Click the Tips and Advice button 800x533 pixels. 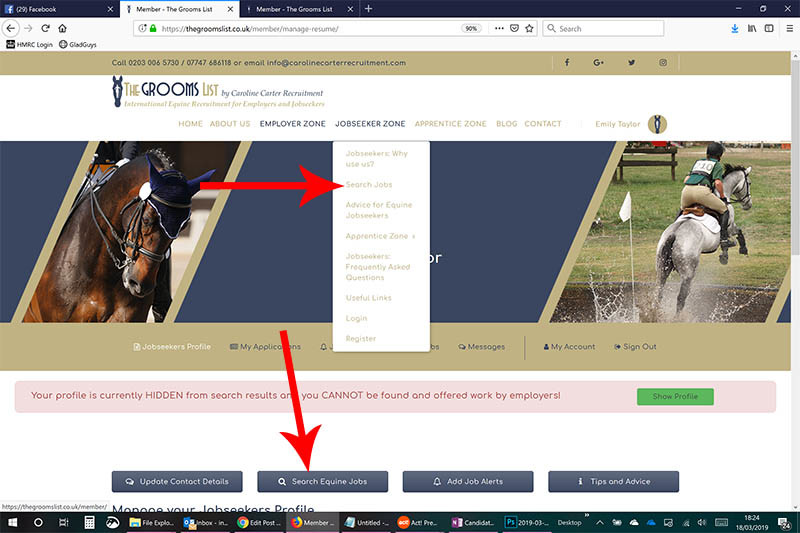click(x=613, y=481)
